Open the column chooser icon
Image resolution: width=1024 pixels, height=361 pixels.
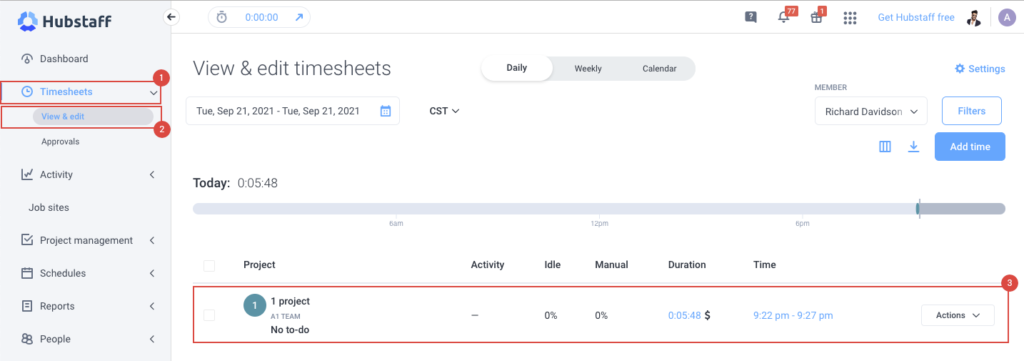click(x=885, y=147)
